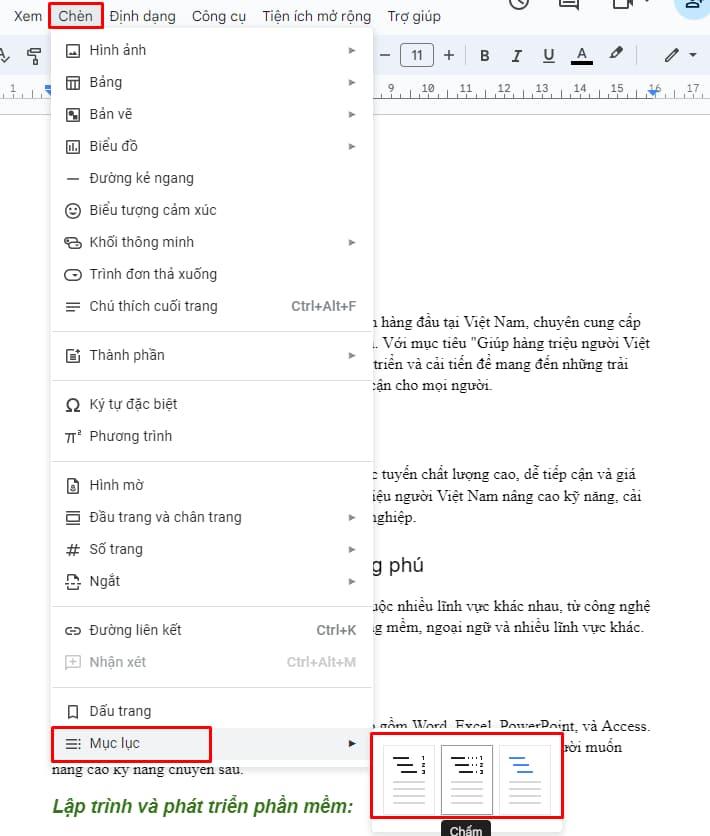Click the Chú thích cuối trang shortcut Ctrl+Alt+F
This screenshot has width=710, height=836.
324,307
